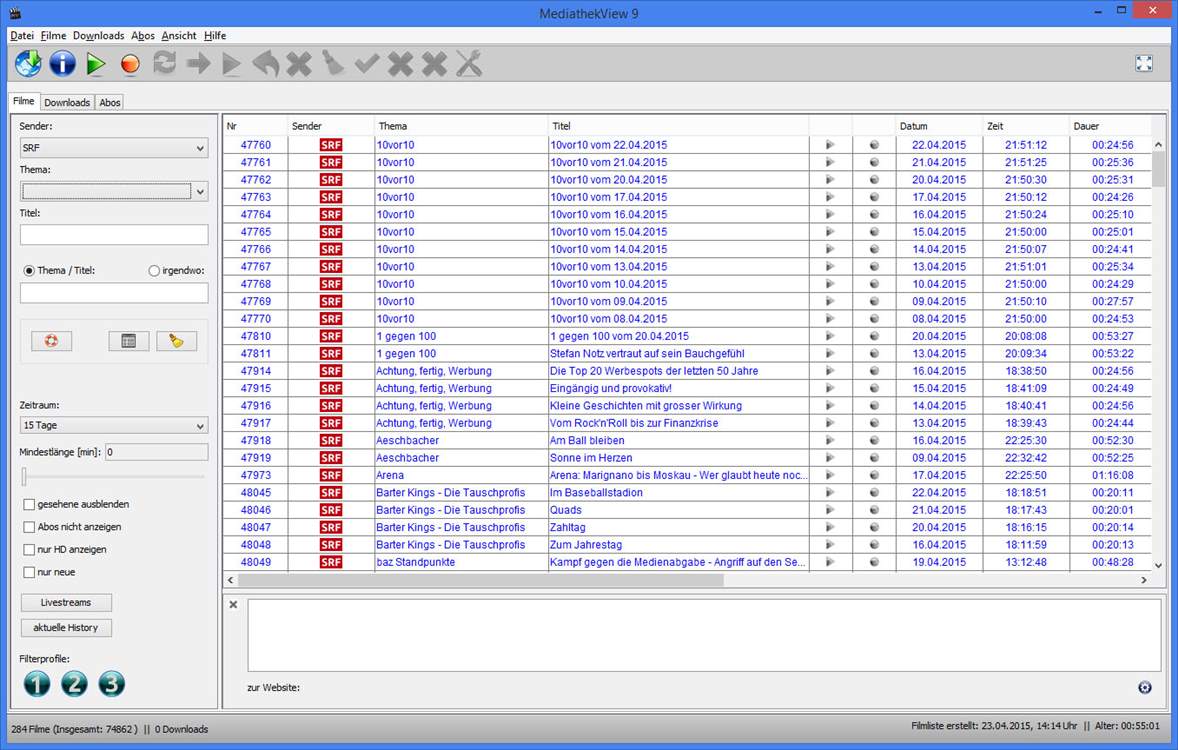Open the Downloads menu in menu bar
1178x750 pixels.
click(98, 35)
